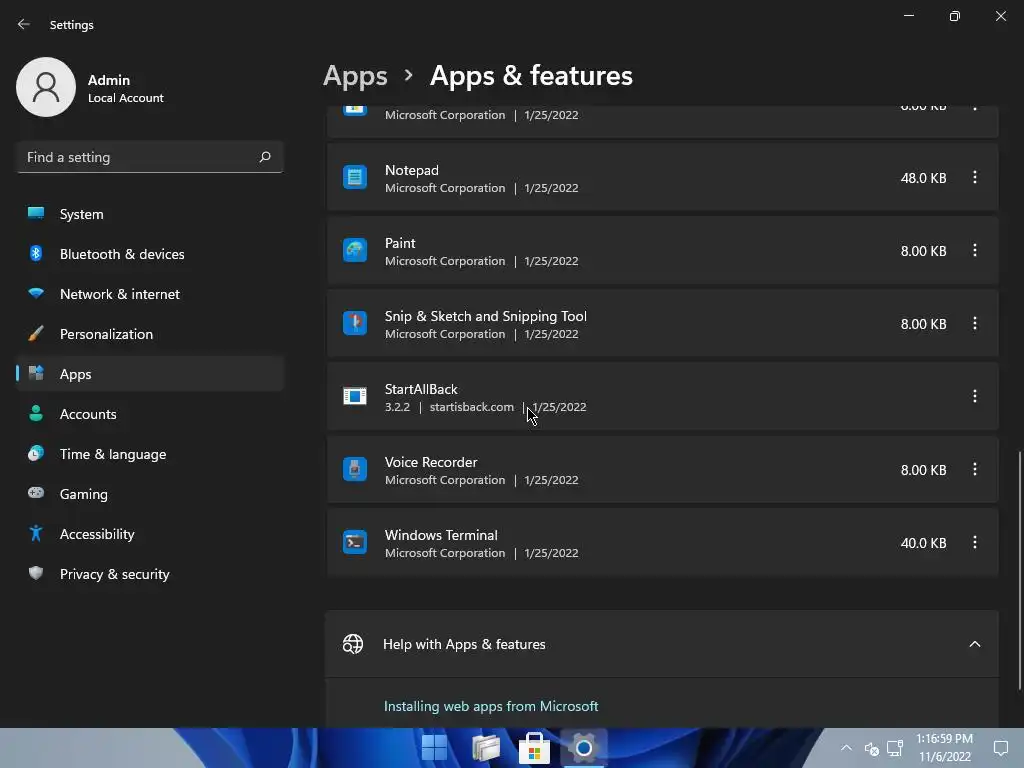Click the Apps breadcrumb link
This screenshot has height=768, width=1024.
coord(355,76)
